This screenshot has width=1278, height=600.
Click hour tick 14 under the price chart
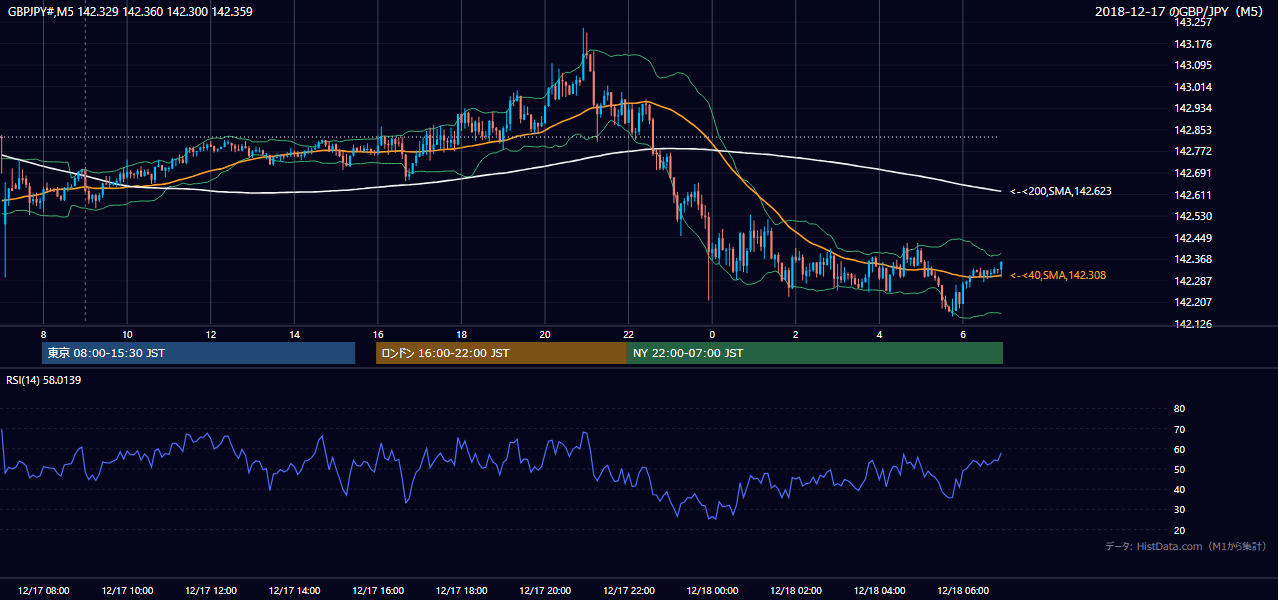tap(294, 334)
